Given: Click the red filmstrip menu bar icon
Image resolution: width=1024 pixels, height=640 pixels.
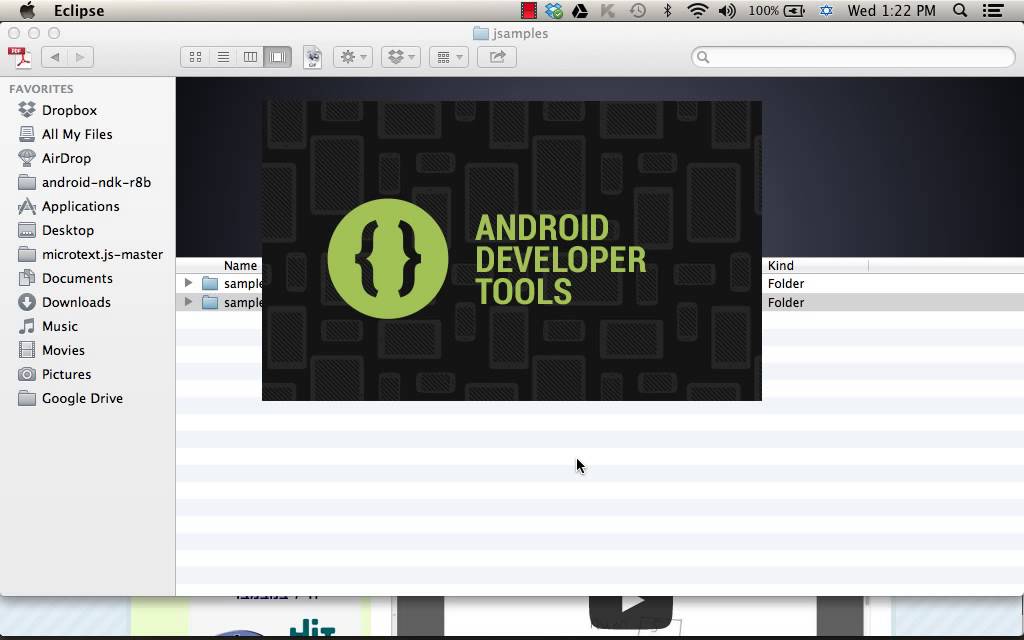Looking at the screenshot, I should 528,10.
